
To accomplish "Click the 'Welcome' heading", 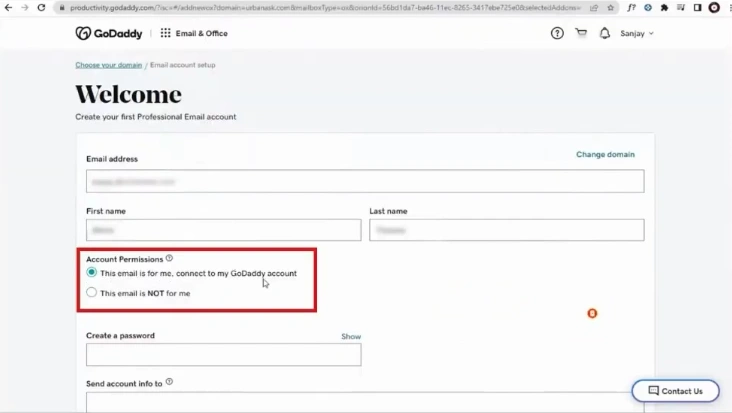I will (x=128, y=95).
